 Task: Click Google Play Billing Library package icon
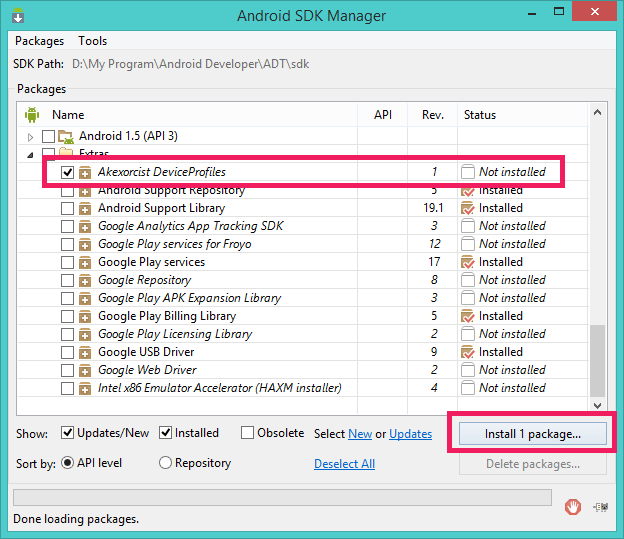(84, 316)
